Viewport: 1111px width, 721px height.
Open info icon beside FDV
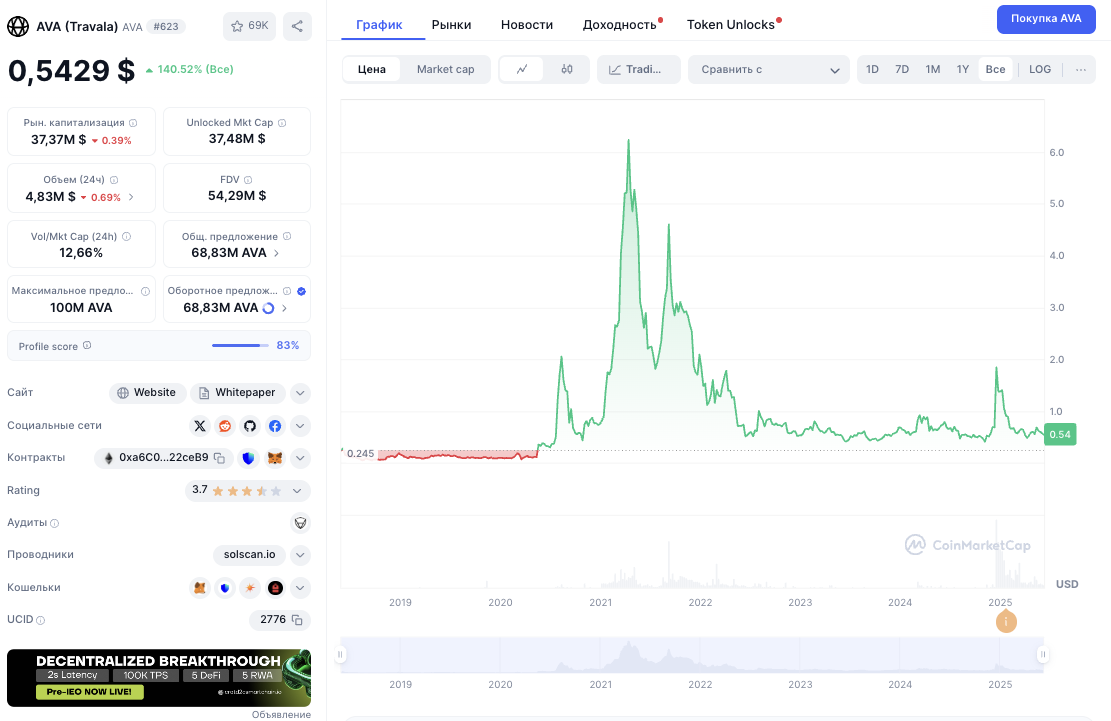(x=248, y=180)
